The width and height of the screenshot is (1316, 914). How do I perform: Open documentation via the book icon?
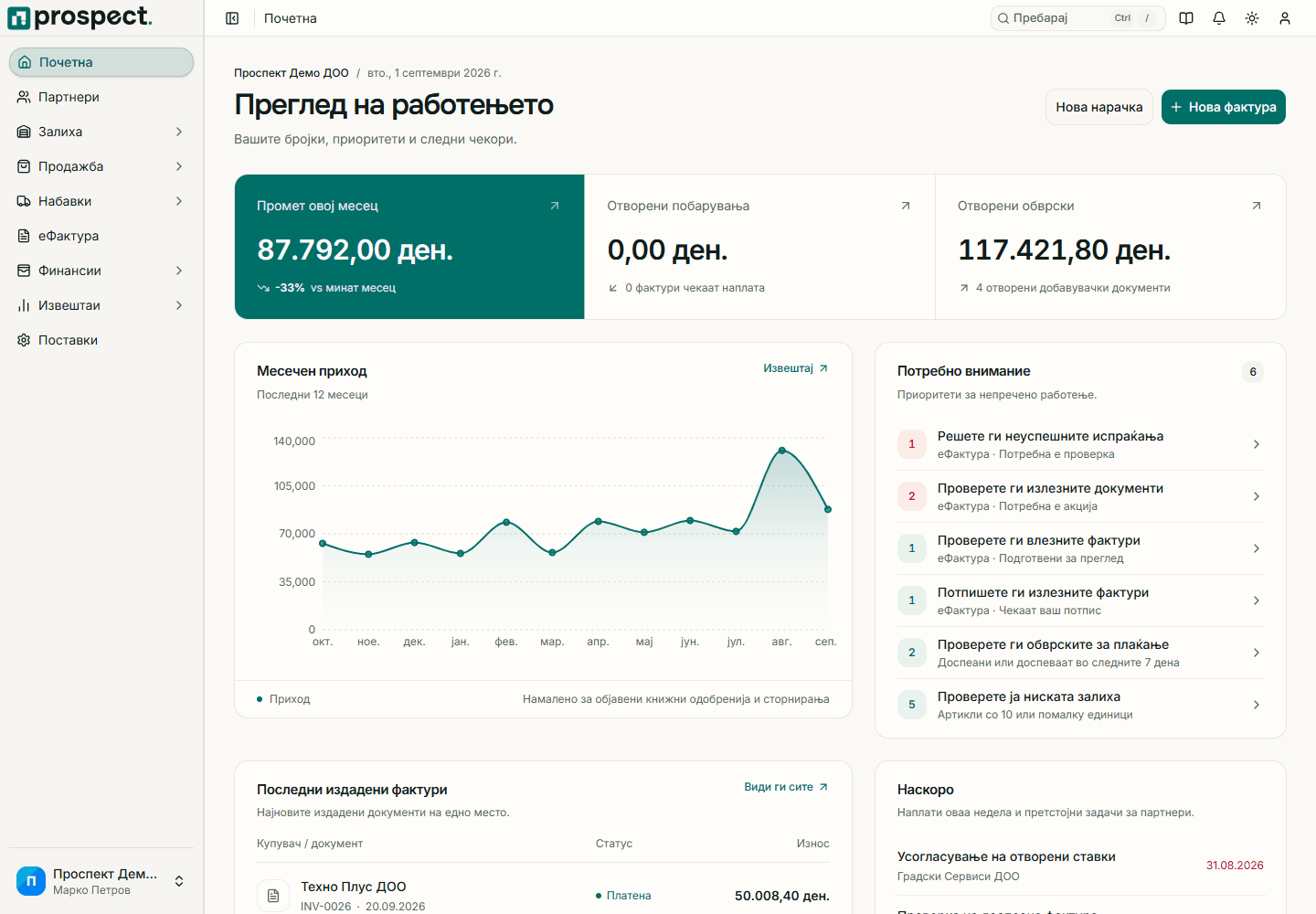(1186, 18)
